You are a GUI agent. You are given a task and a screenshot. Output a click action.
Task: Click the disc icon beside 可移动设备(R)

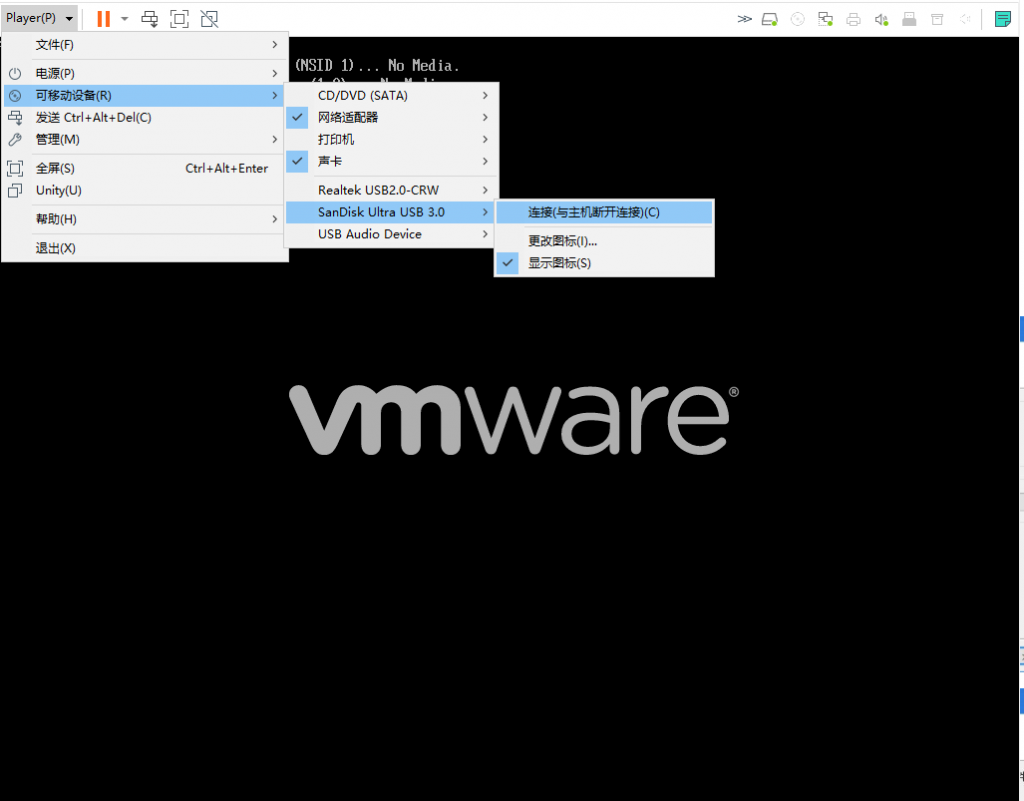pyautogui.click(x=15, y=95)
